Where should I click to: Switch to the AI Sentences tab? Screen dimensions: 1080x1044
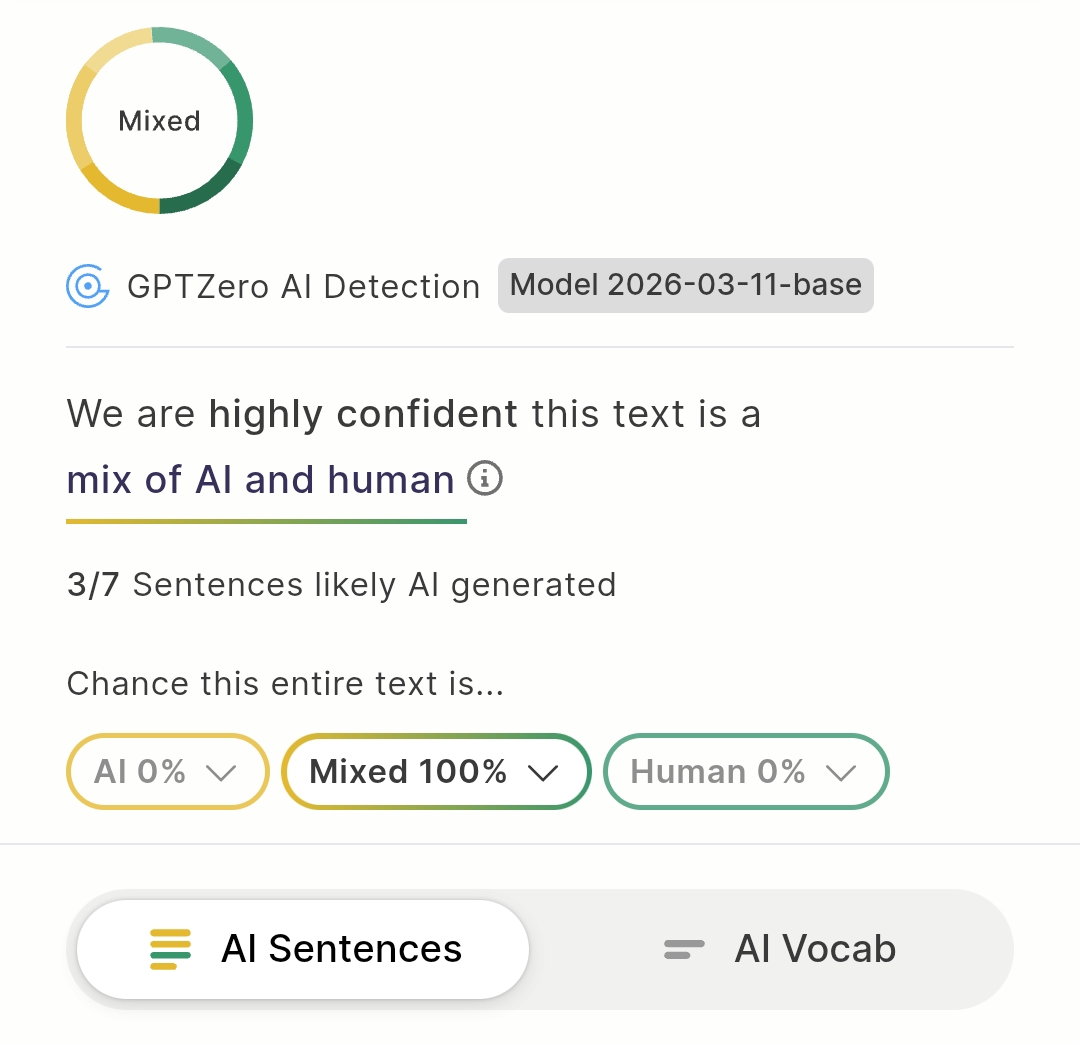302,949
